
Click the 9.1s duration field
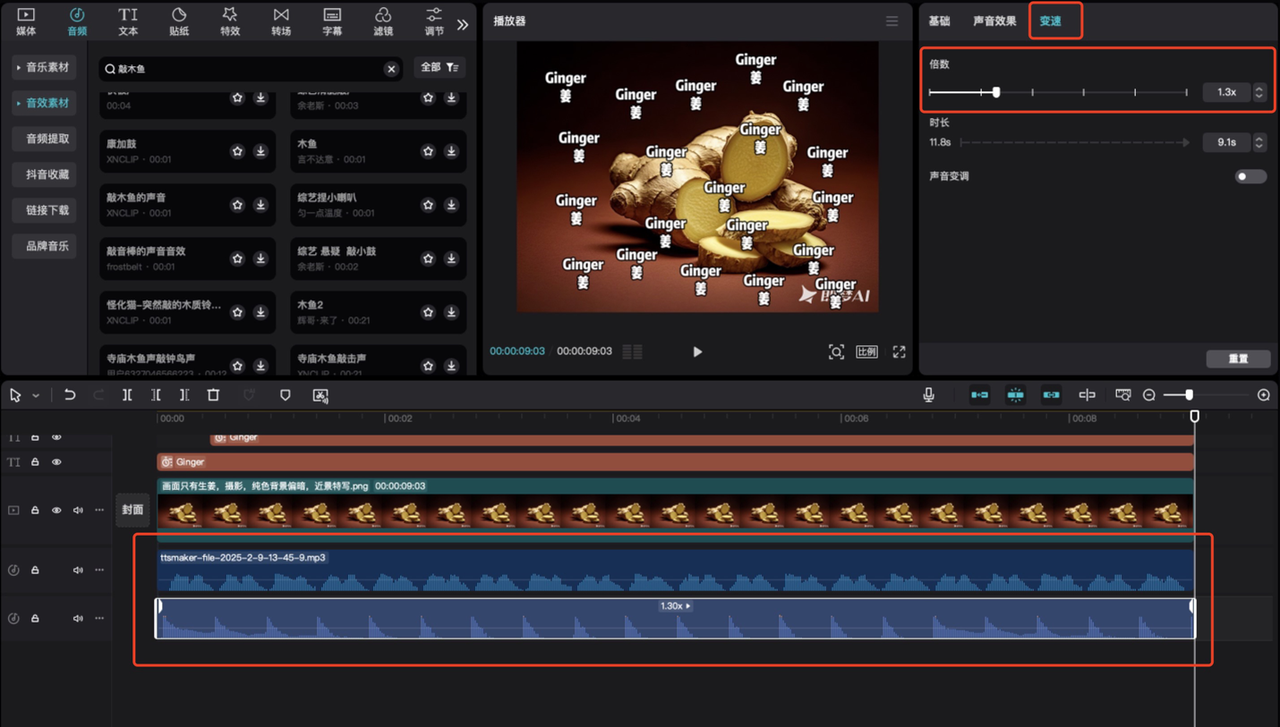pos(1226,142)
